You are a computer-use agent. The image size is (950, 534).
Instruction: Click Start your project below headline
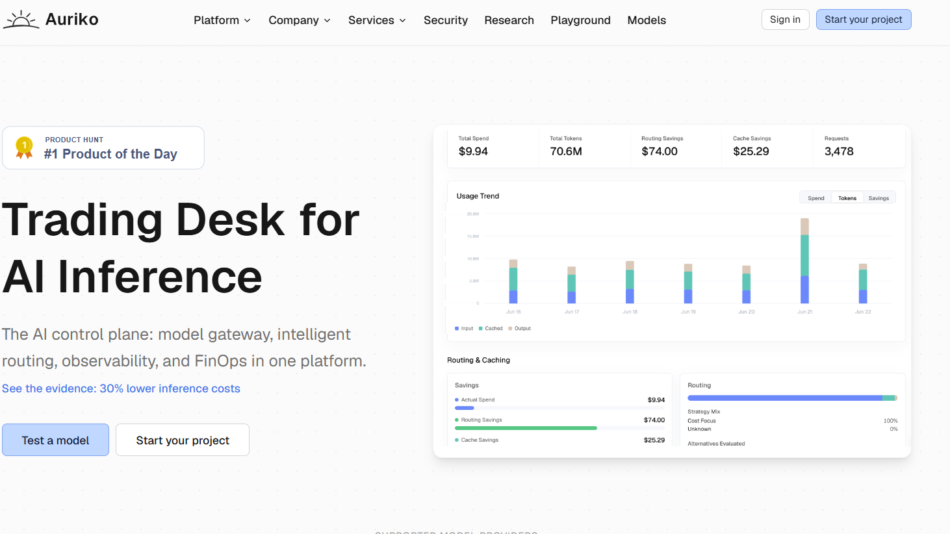[182, 440]
